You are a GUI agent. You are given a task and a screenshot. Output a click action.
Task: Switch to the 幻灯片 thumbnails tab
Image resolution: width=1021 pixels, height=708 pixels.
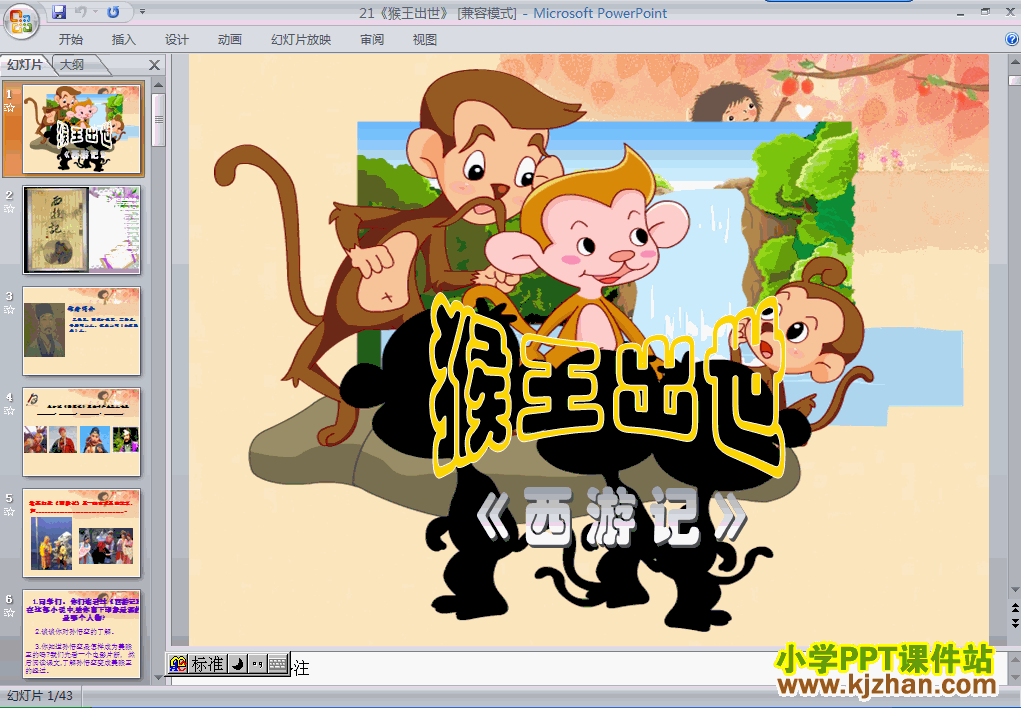click(x=25, y=64)
